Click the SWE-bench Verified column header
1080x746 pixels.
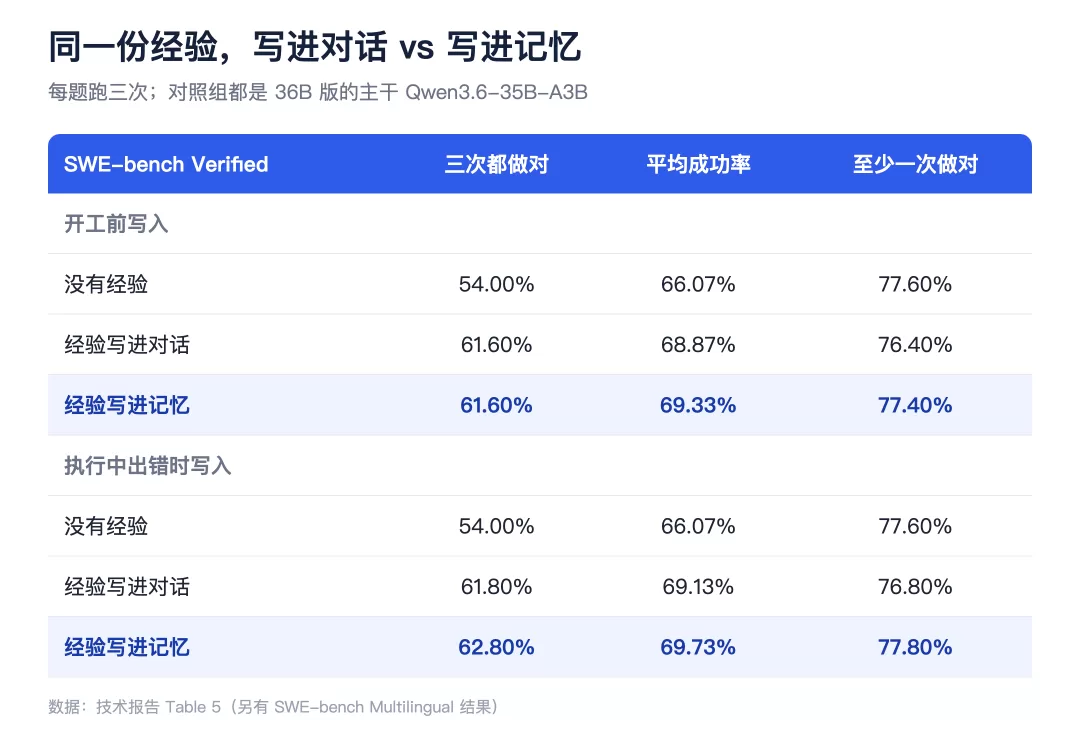(x=166, y=164)
